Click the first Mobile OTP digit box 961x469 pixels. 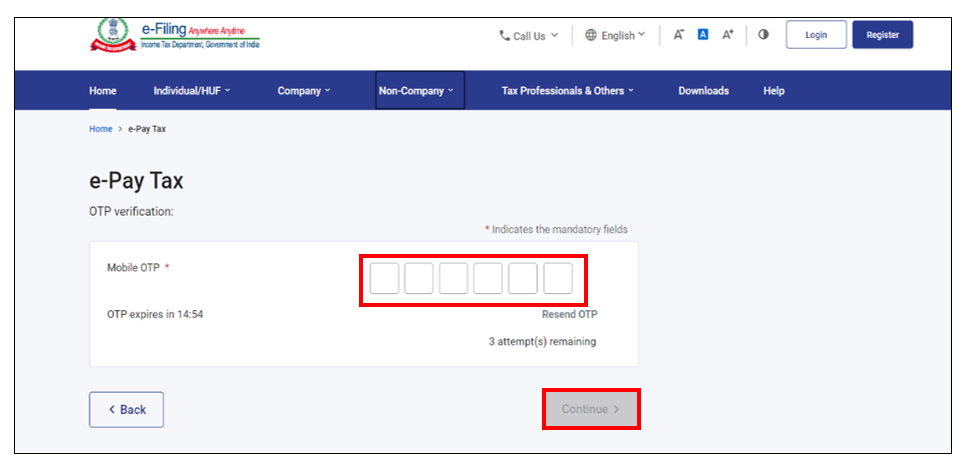tap(384, 279)
